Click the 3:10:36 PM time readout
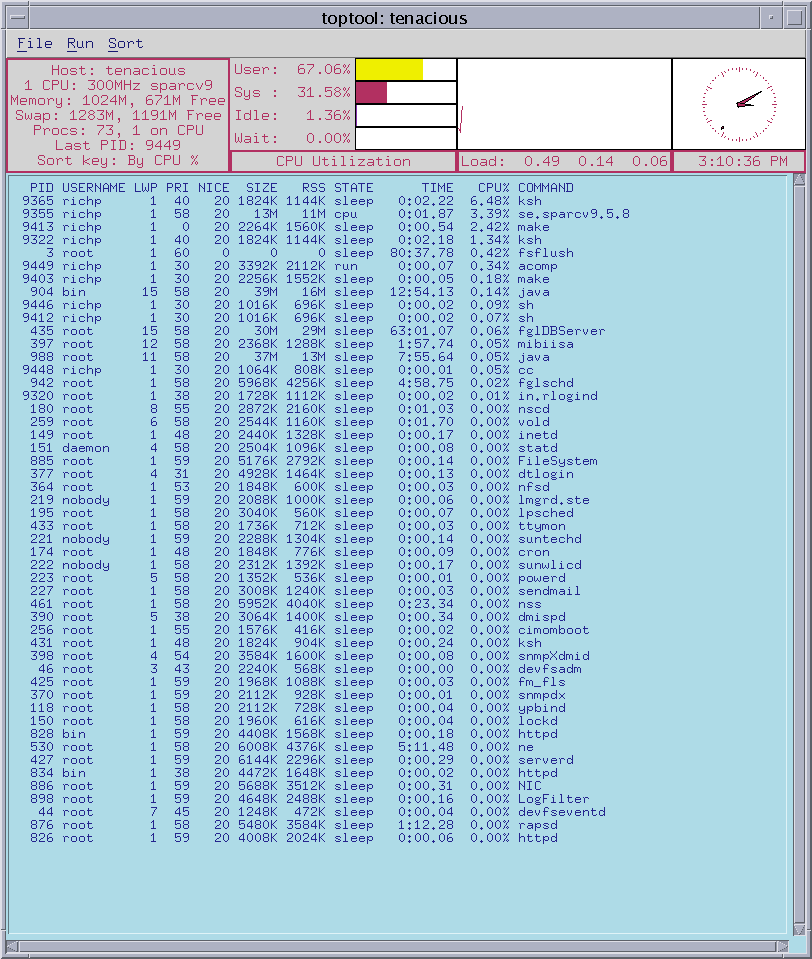The width and height of the screenshot is (812, 959). coord(739,161)
